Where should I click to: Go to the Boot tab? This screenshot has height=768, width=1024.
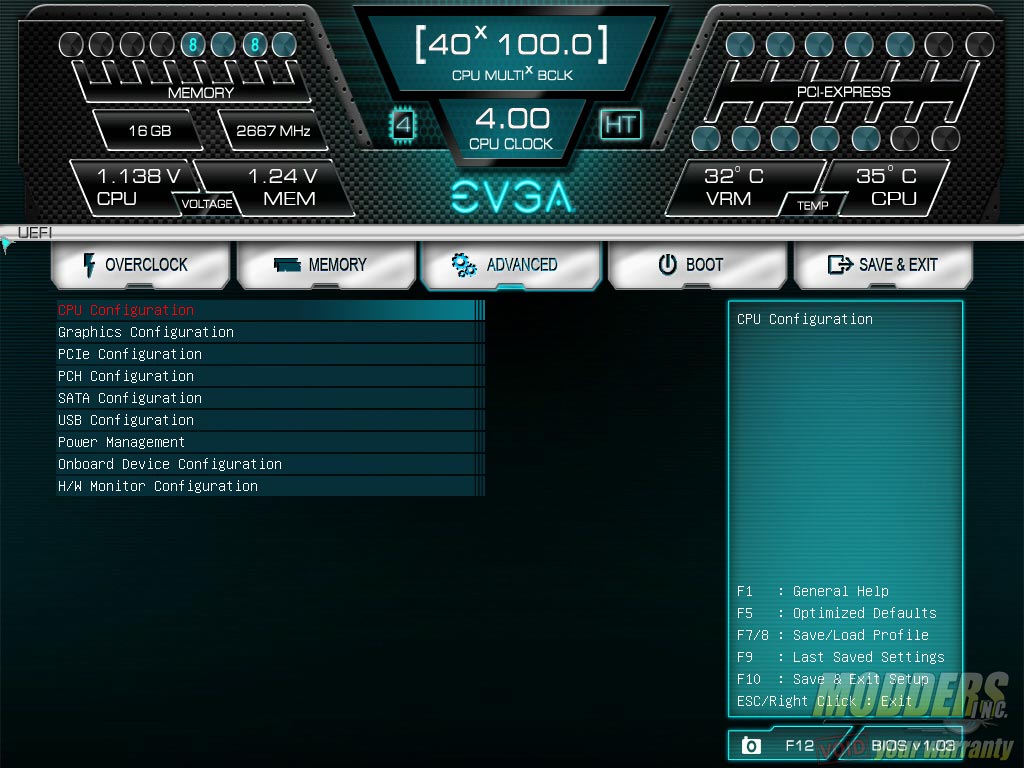(697, 264)
